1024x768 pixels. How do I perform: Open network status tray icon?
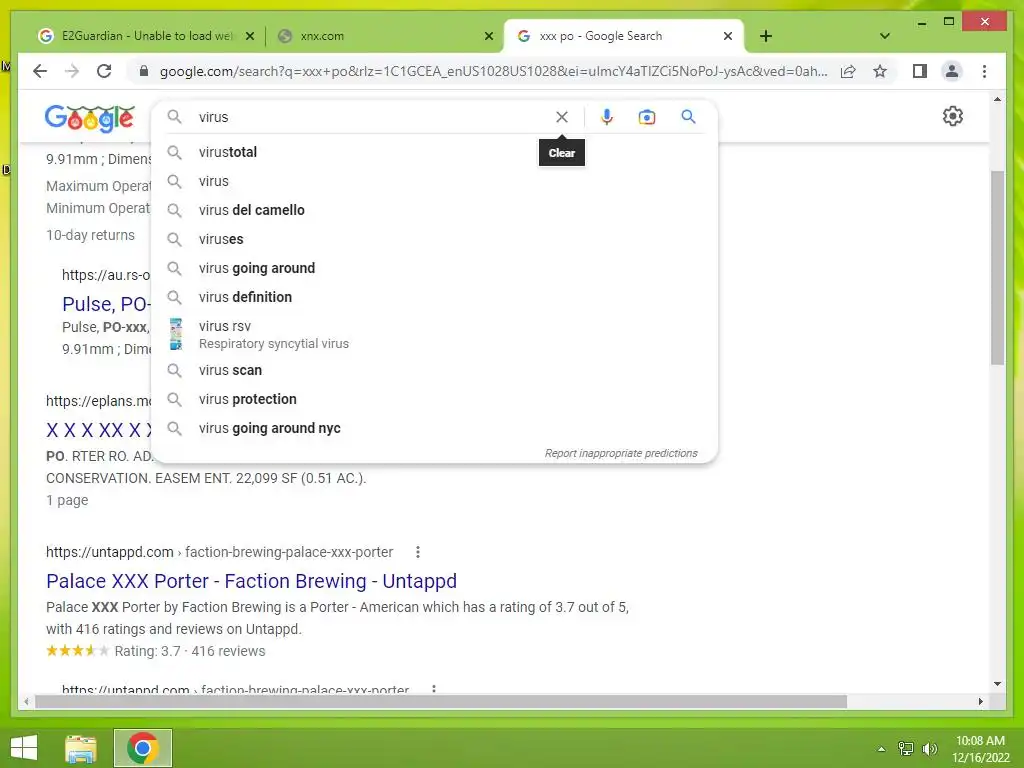click(x=906, y=749)
